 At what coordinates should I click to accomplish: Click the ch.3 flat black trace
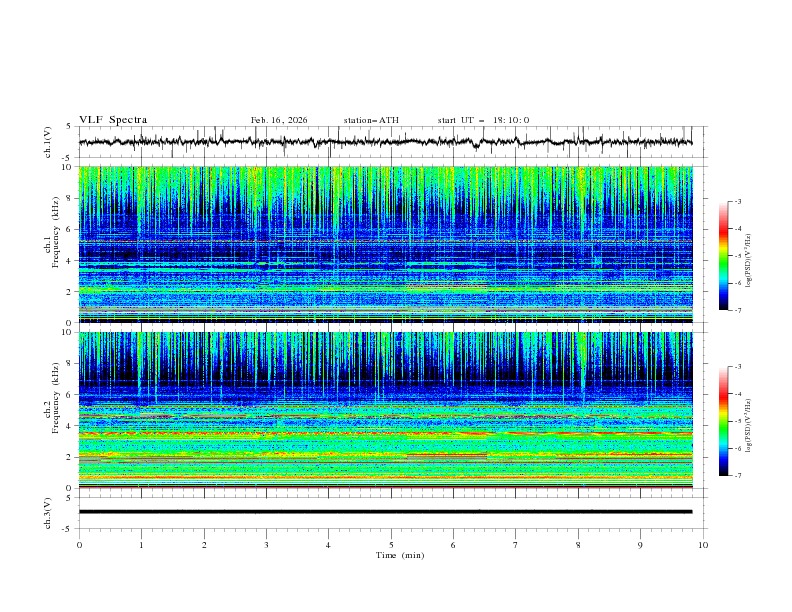point(385,512)
